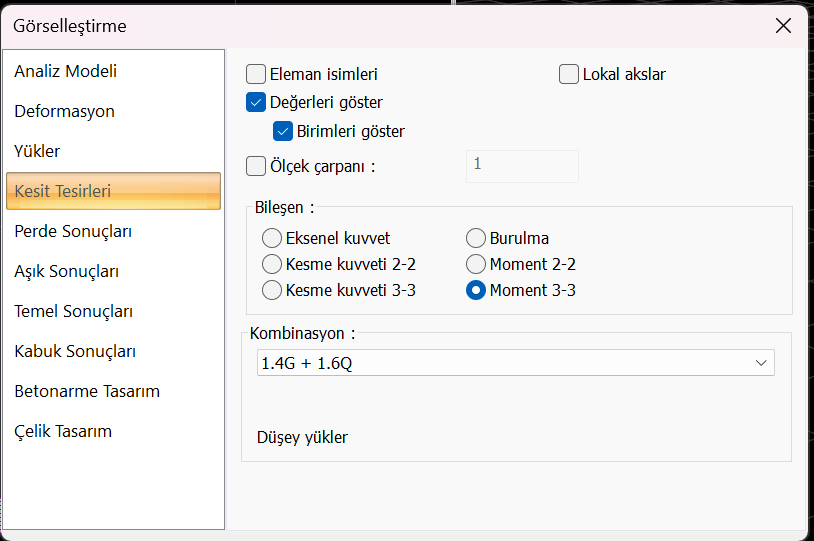
Task: Select Moment 2-2 radio button
Action: [x=476, y=265]
